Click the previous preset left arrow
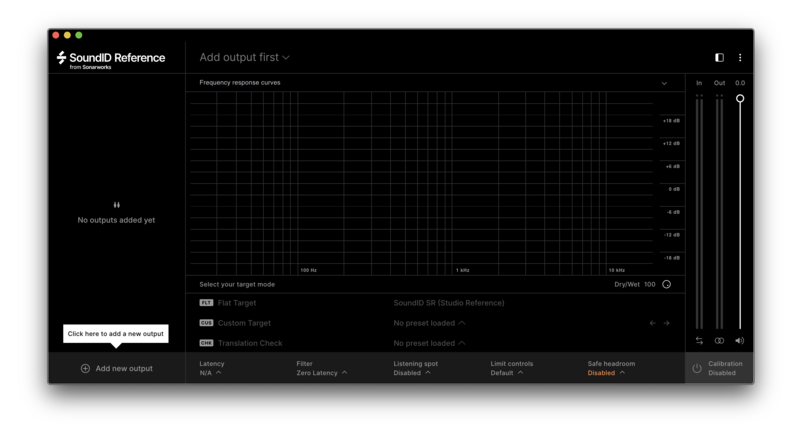This screenshot has width=800, height=443. click(x=653, y=323)
